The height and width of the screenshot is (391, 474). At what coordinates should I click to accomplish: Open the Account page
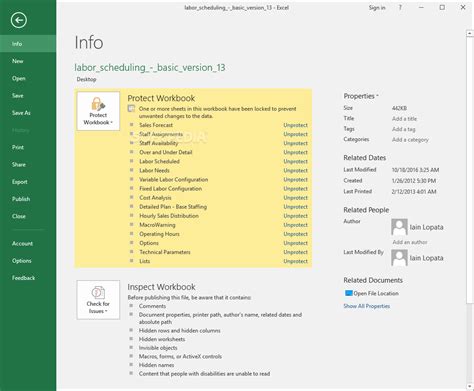pos(28,244)
